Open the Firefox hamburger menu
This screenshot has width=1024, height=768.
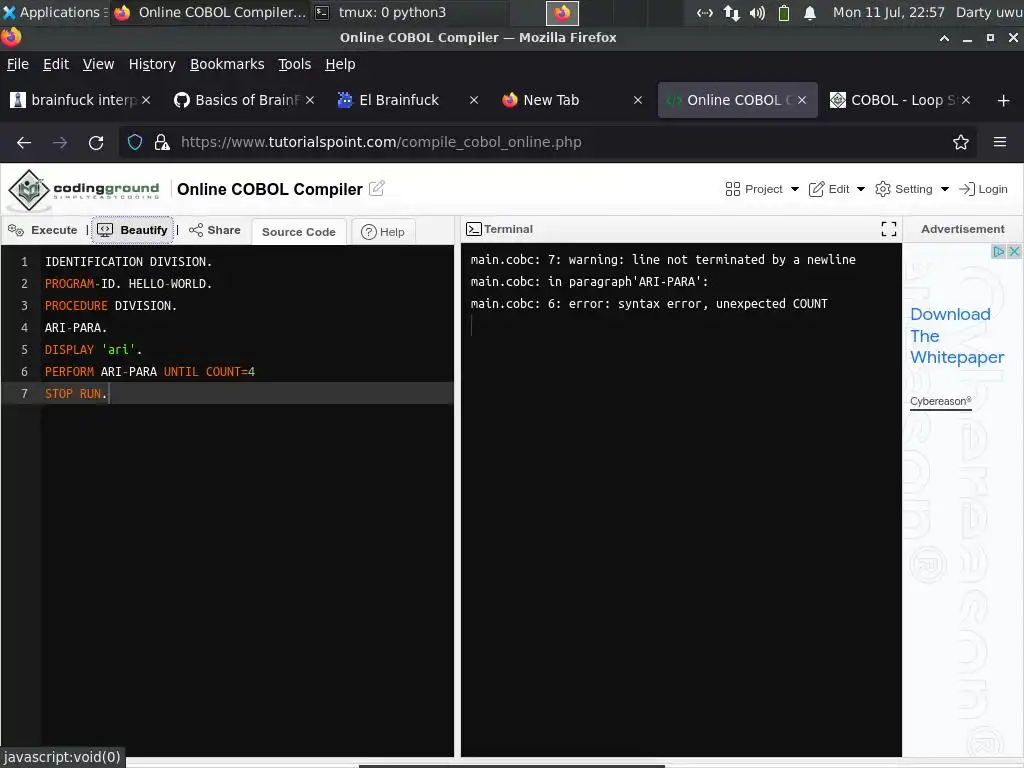point(999,142)
